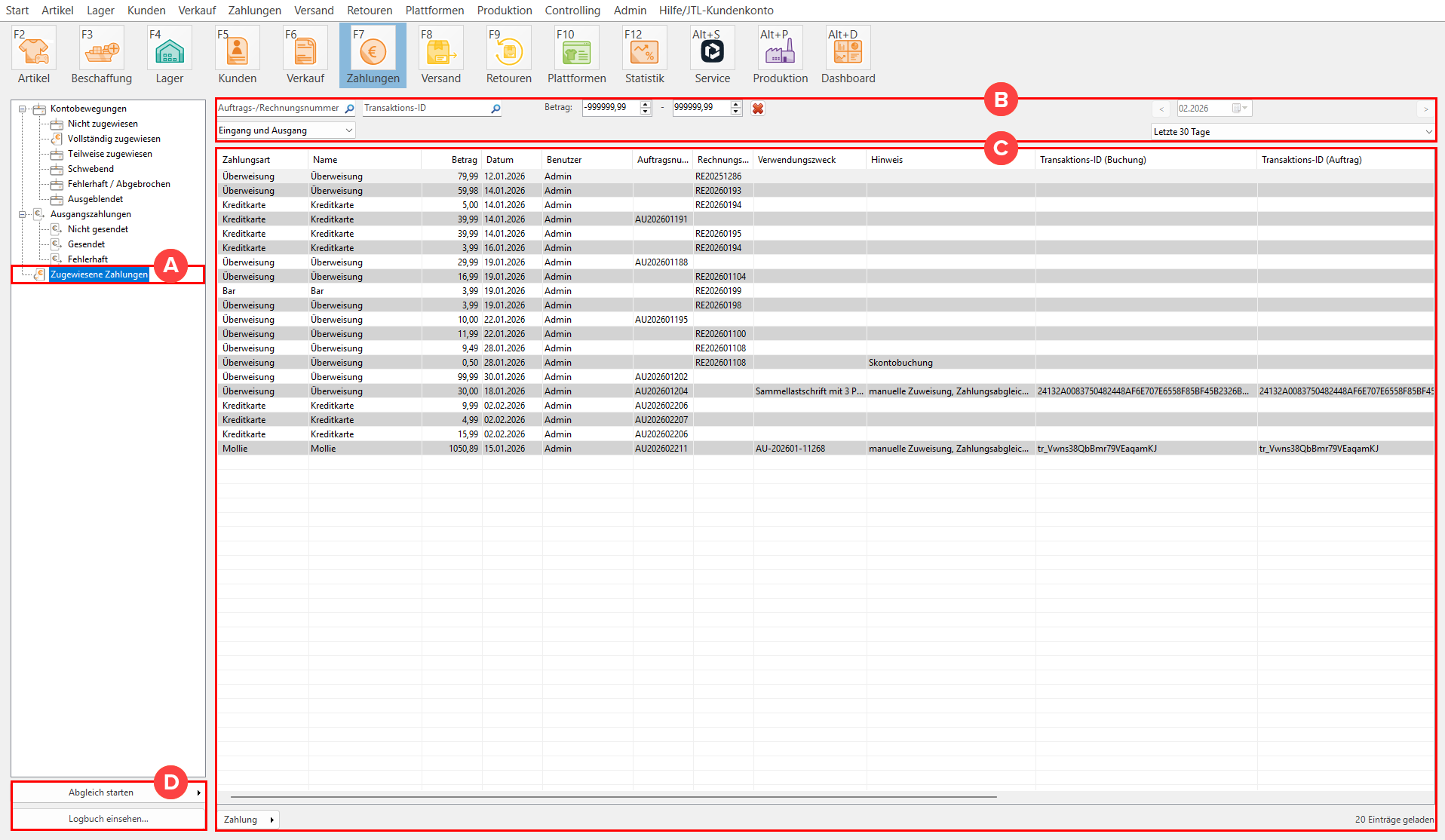Clear filters with the red X icon
Image resolution: width=1445 pixels, height=840 pixels.
(x=758, y=109)
